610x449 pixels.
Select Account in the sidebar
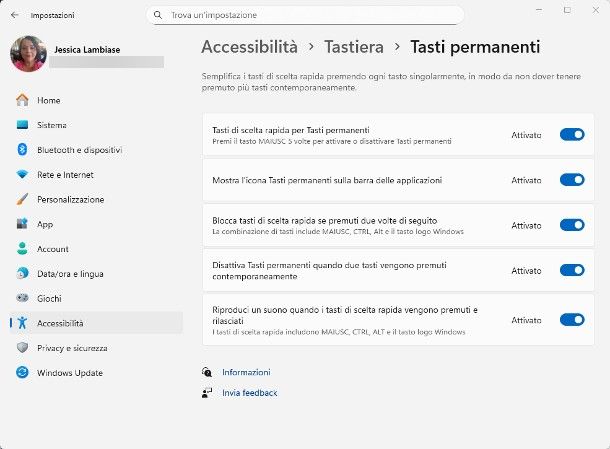pos(52,249)
